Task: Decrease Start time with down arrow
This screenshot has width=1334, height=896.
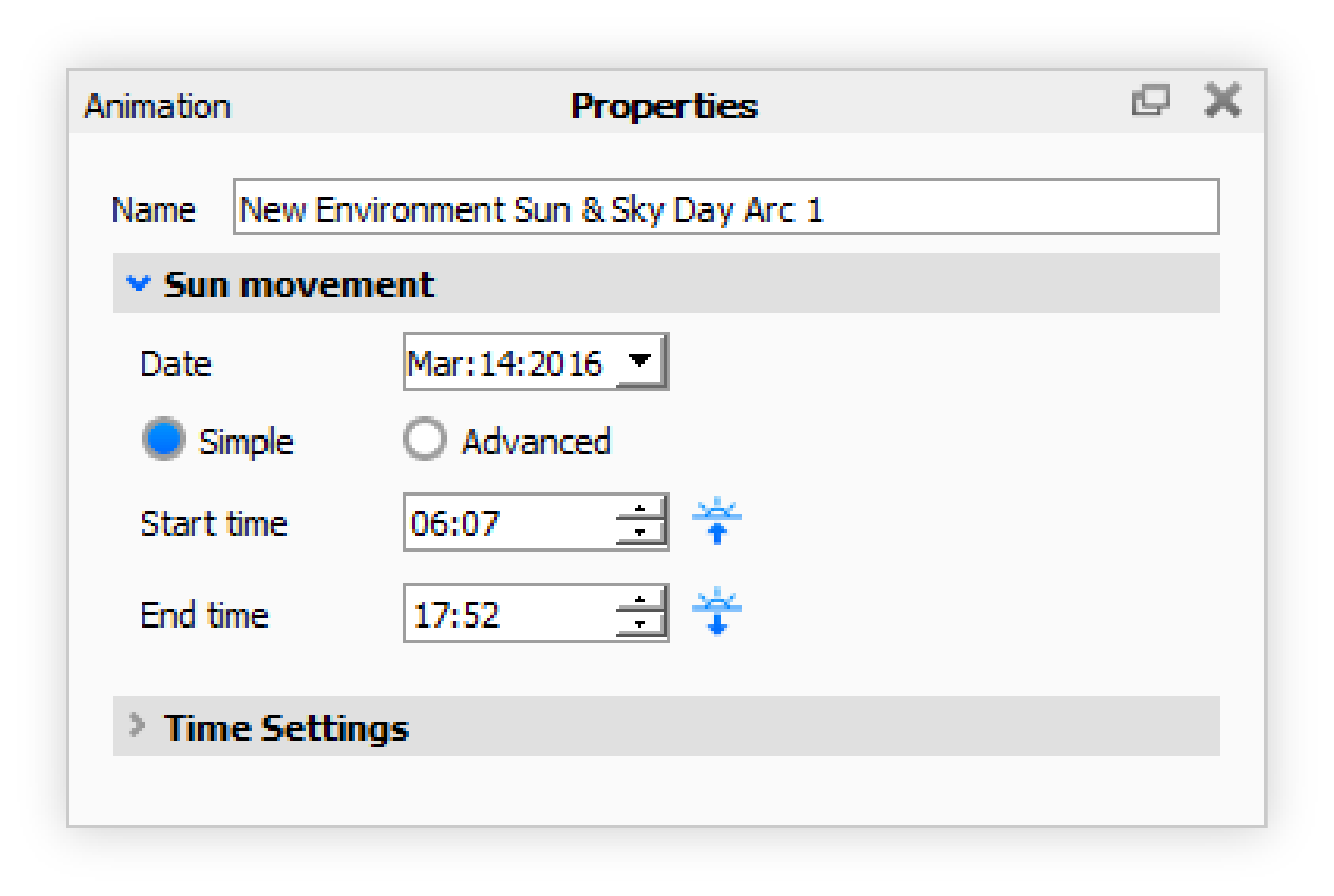Action: [641, 533]
